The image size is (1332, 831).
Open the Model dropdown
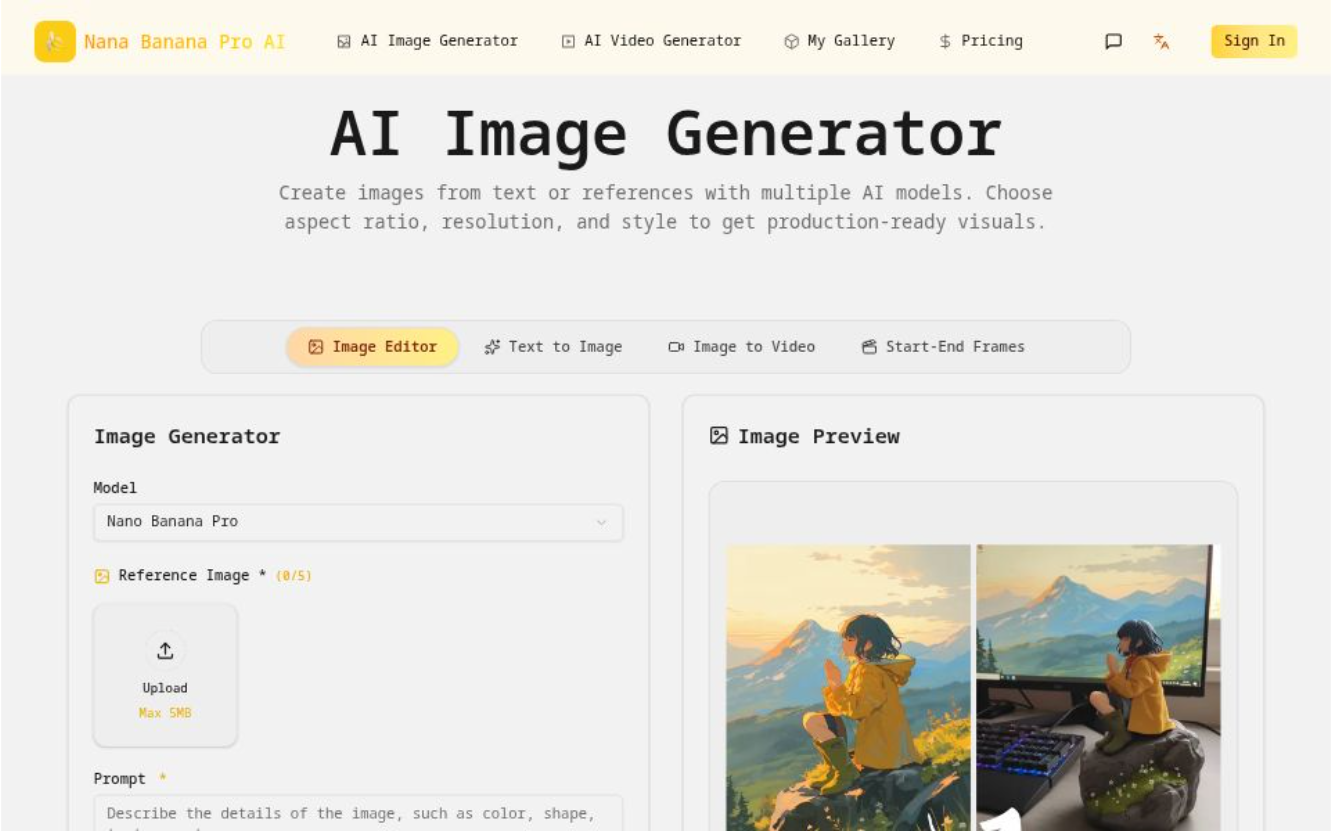click(357, 522)
